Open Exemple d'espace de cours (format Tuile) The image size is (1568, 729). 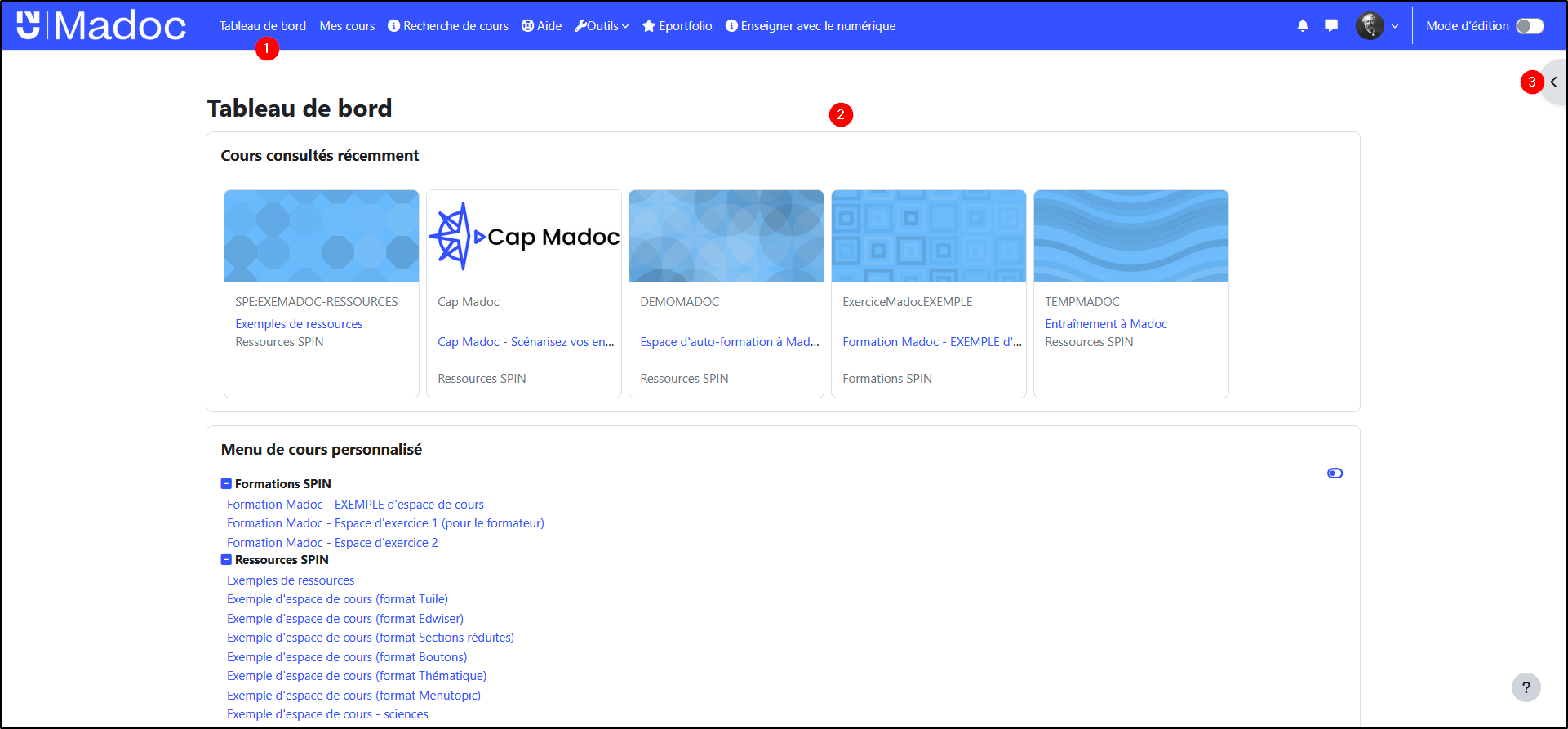(337, 599)
